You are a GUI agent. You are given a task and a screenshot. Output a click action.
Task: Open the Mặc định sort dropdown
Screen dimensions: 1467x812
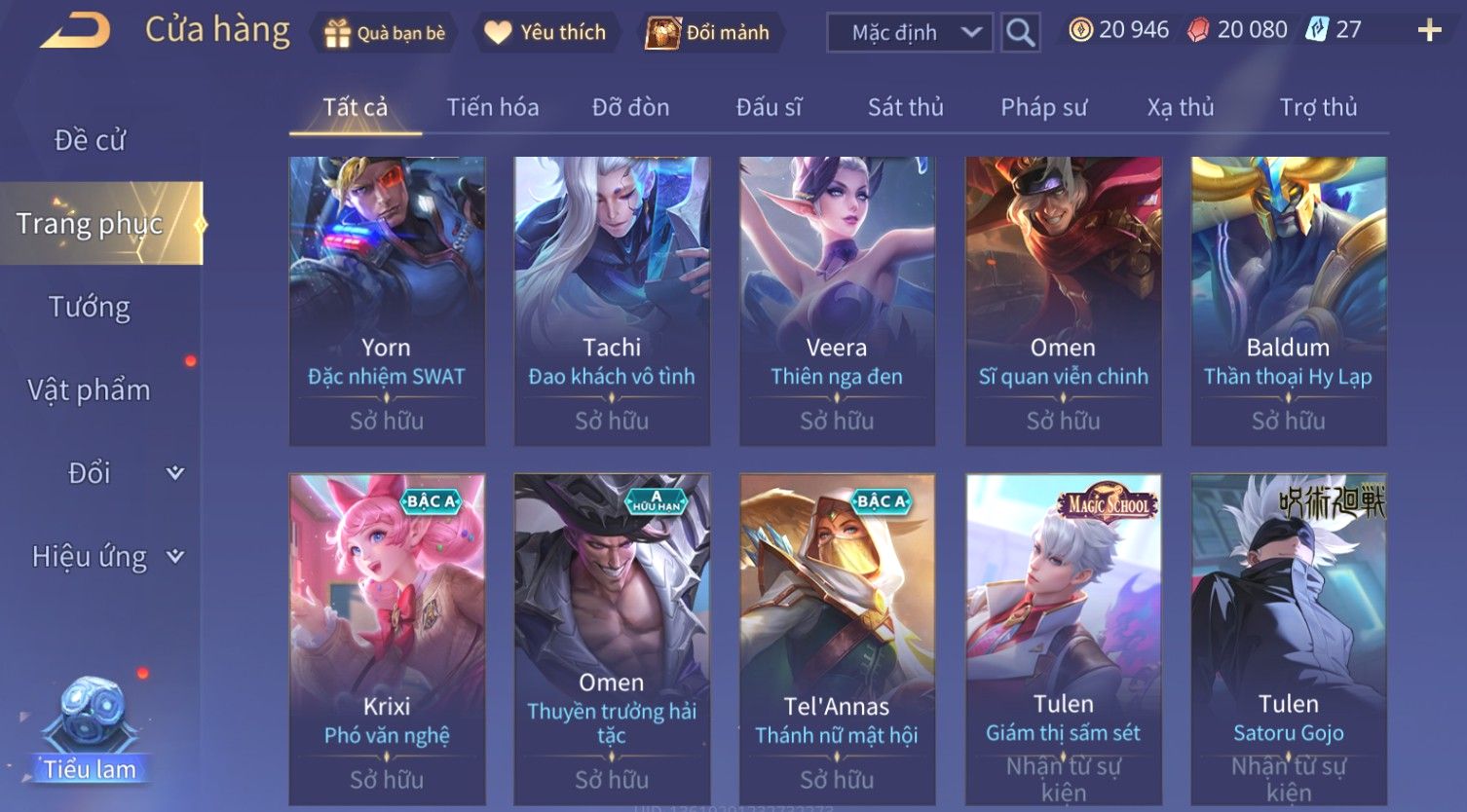[x=910, y=33]
